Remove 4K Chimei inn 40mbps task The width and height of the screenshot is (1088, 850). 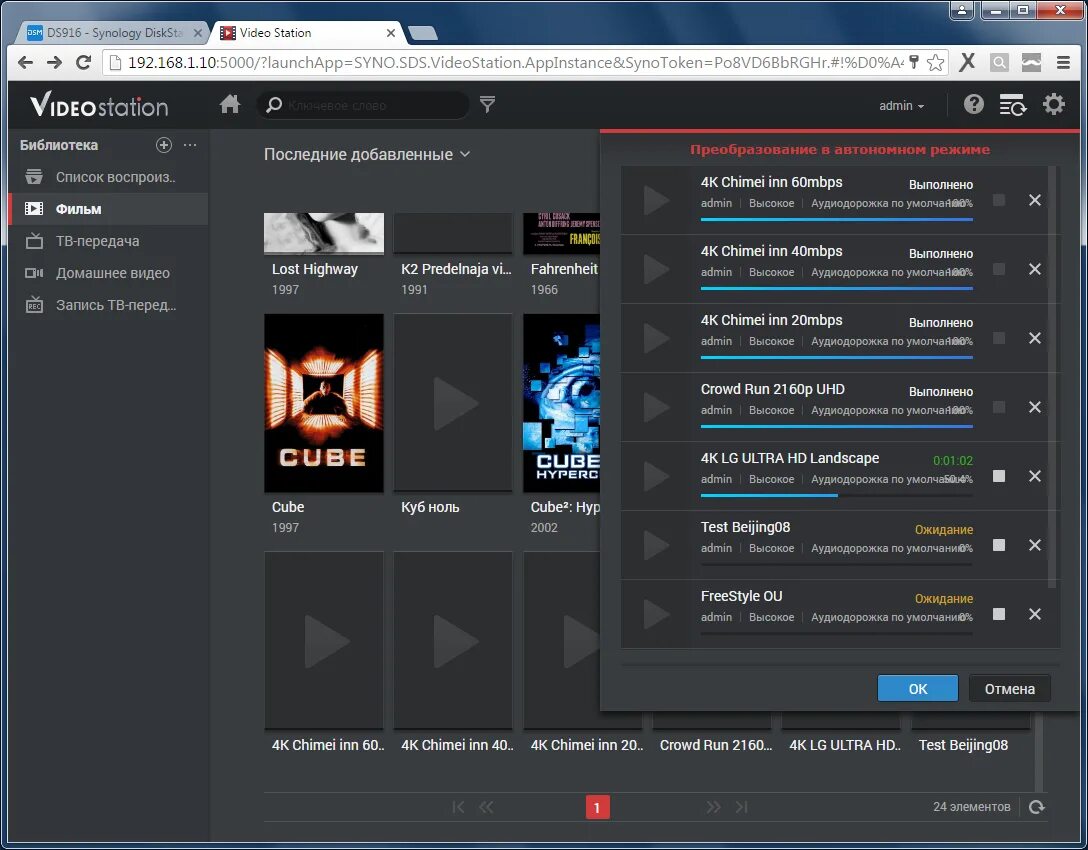click(1035, 269)
